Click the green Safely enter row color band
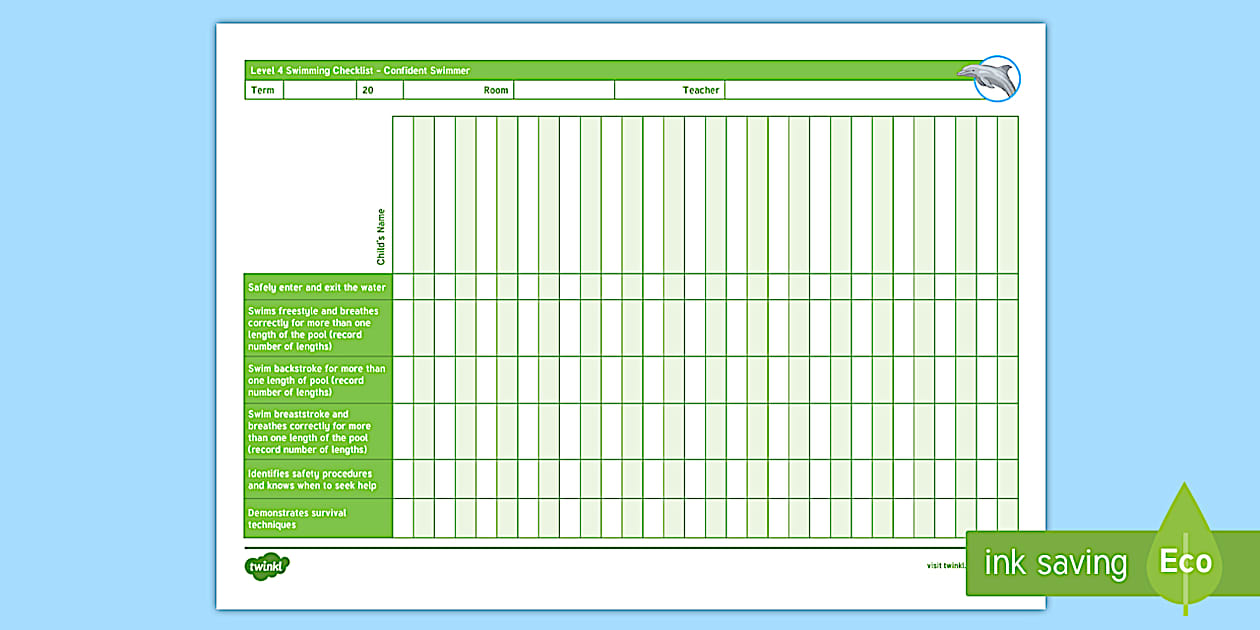This screenshot has width=1260, height=630. 317,285
